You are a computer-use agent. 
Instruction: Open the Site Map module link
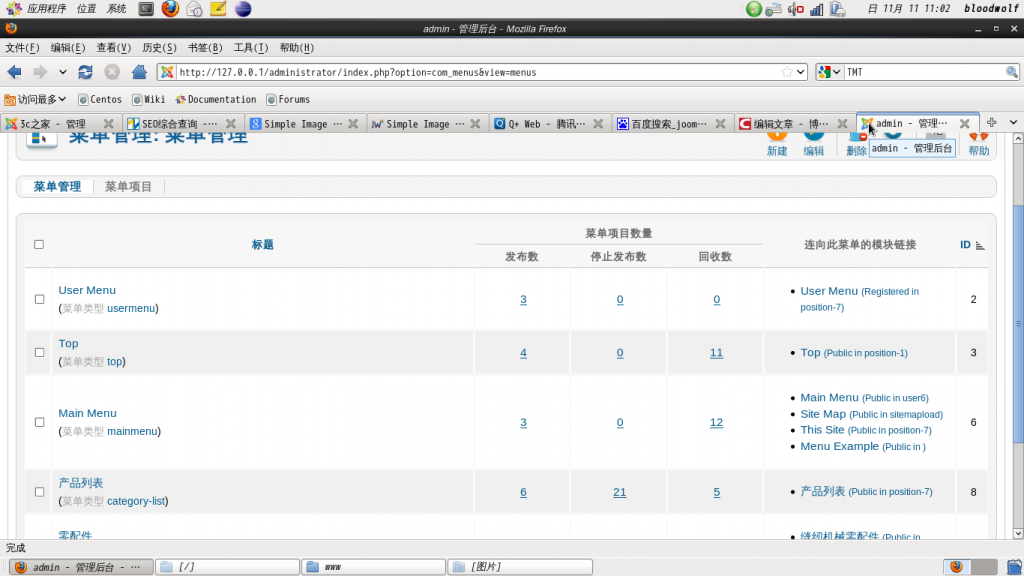point(823,414)
